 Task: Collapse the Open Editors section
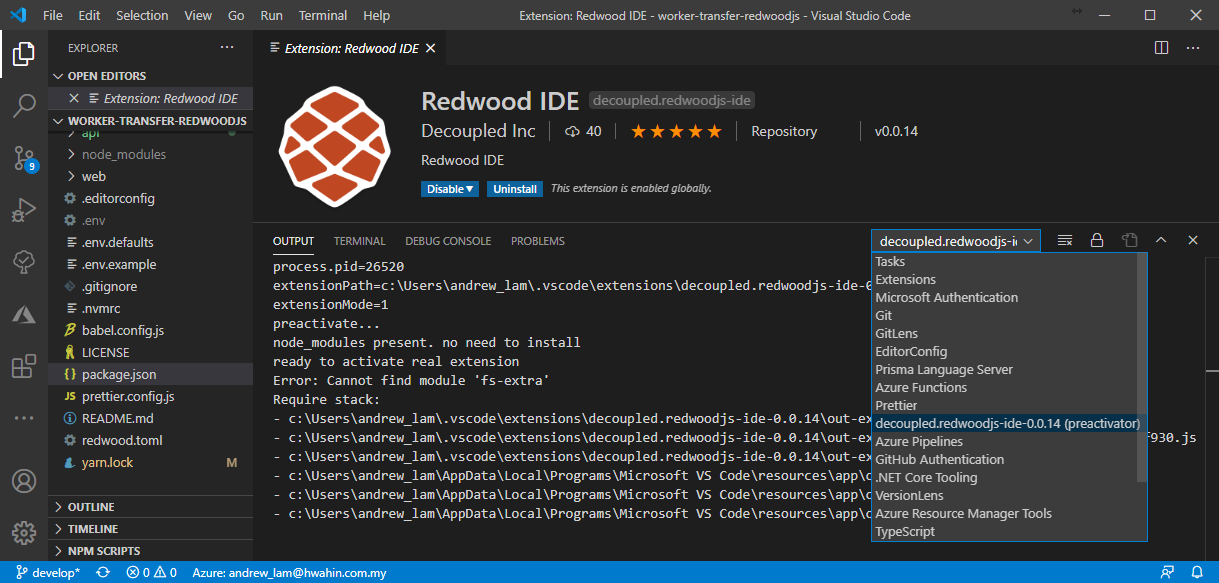150,76
